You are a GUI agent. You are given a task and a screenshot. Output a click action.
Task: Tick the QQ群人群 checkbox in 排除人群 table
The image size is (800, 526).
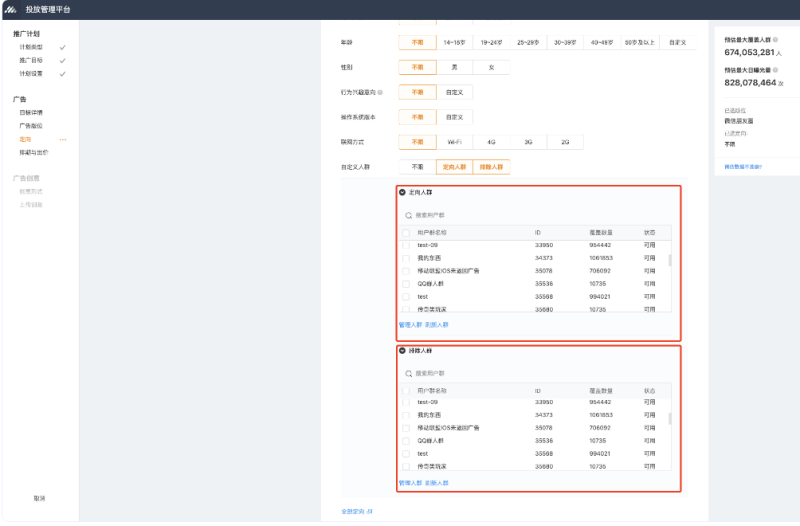click(406, 440)
